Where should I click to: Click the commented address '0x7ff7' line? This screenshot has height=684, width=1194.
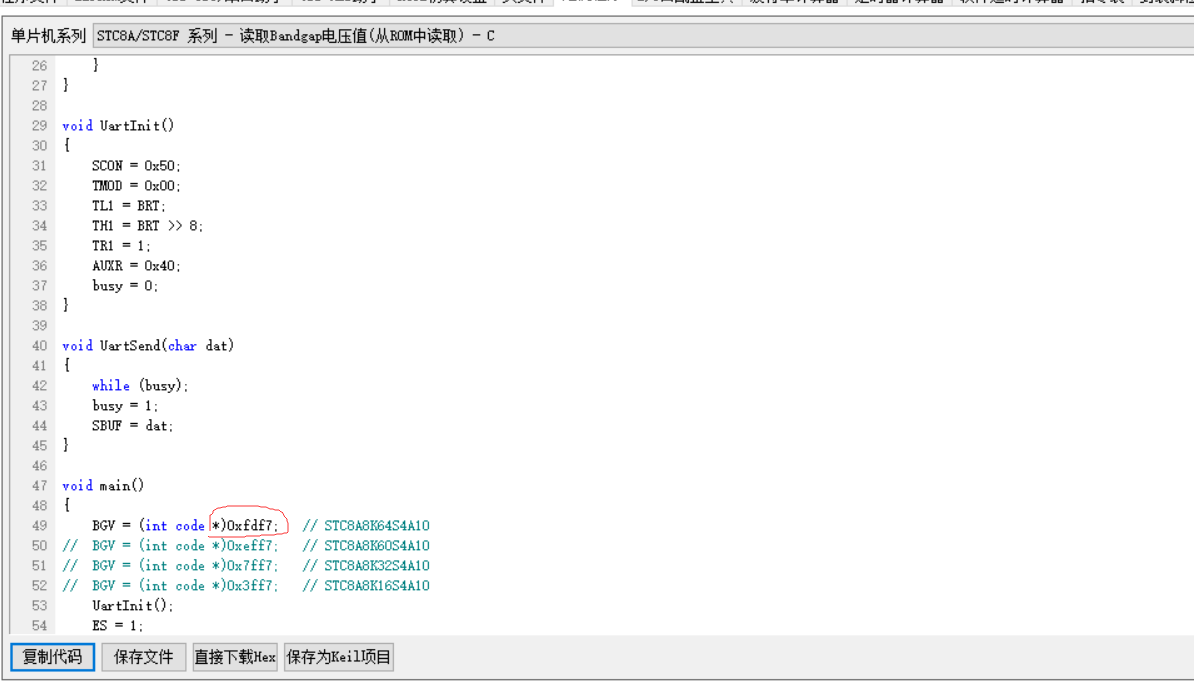[171, 566]
